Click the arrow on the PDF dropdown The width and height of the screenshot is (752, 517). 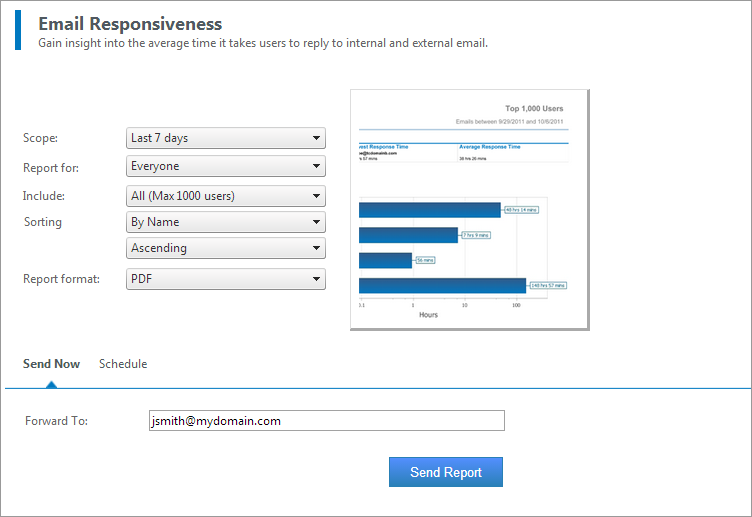click(x=316, y=279)
